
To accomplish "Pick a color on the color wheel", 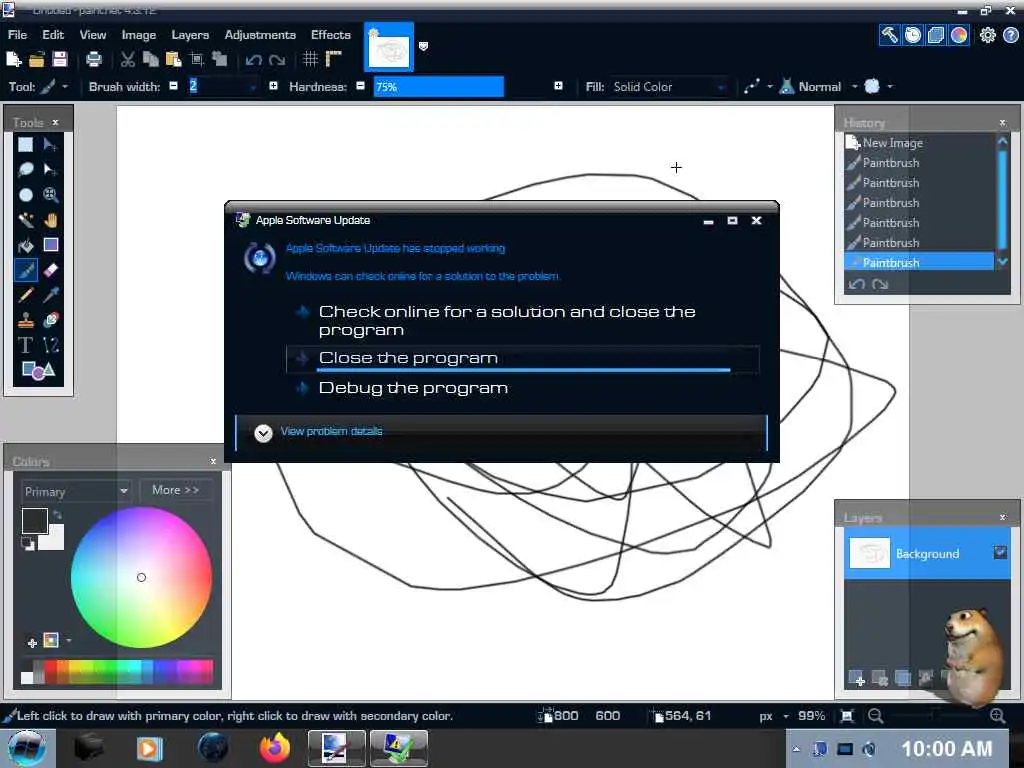I will [x=141, y=577].
